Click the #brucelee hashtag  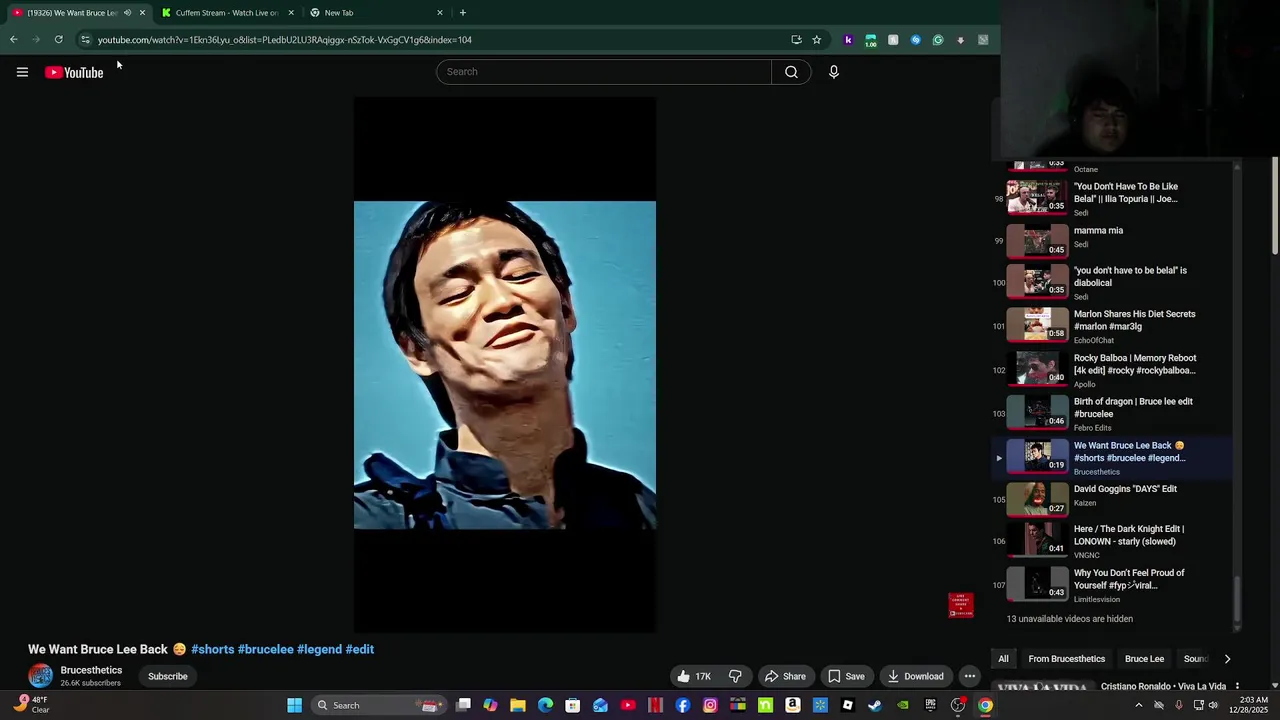[266, 649]
